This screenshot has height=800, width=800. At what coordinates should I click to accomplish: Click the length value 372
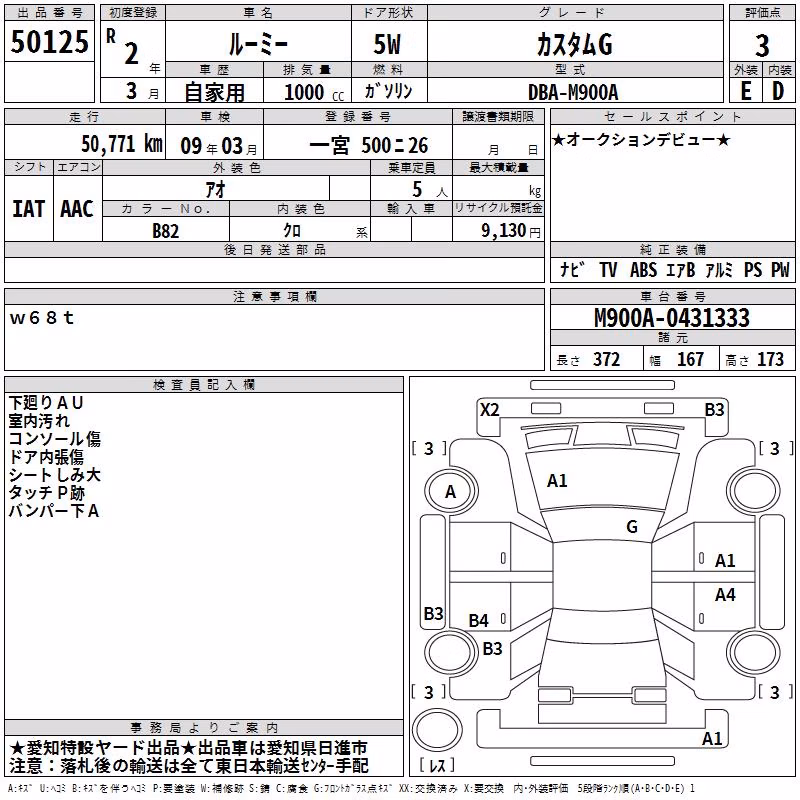(x=606, y=360)
